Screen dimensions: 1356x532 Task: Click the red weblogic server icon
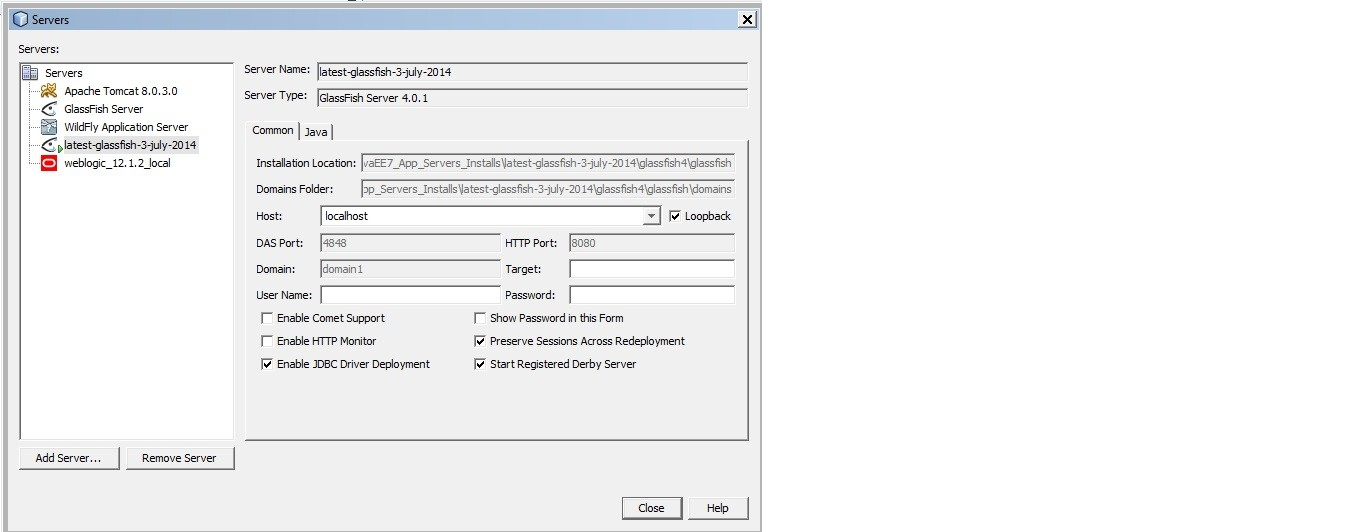point(48,163)
